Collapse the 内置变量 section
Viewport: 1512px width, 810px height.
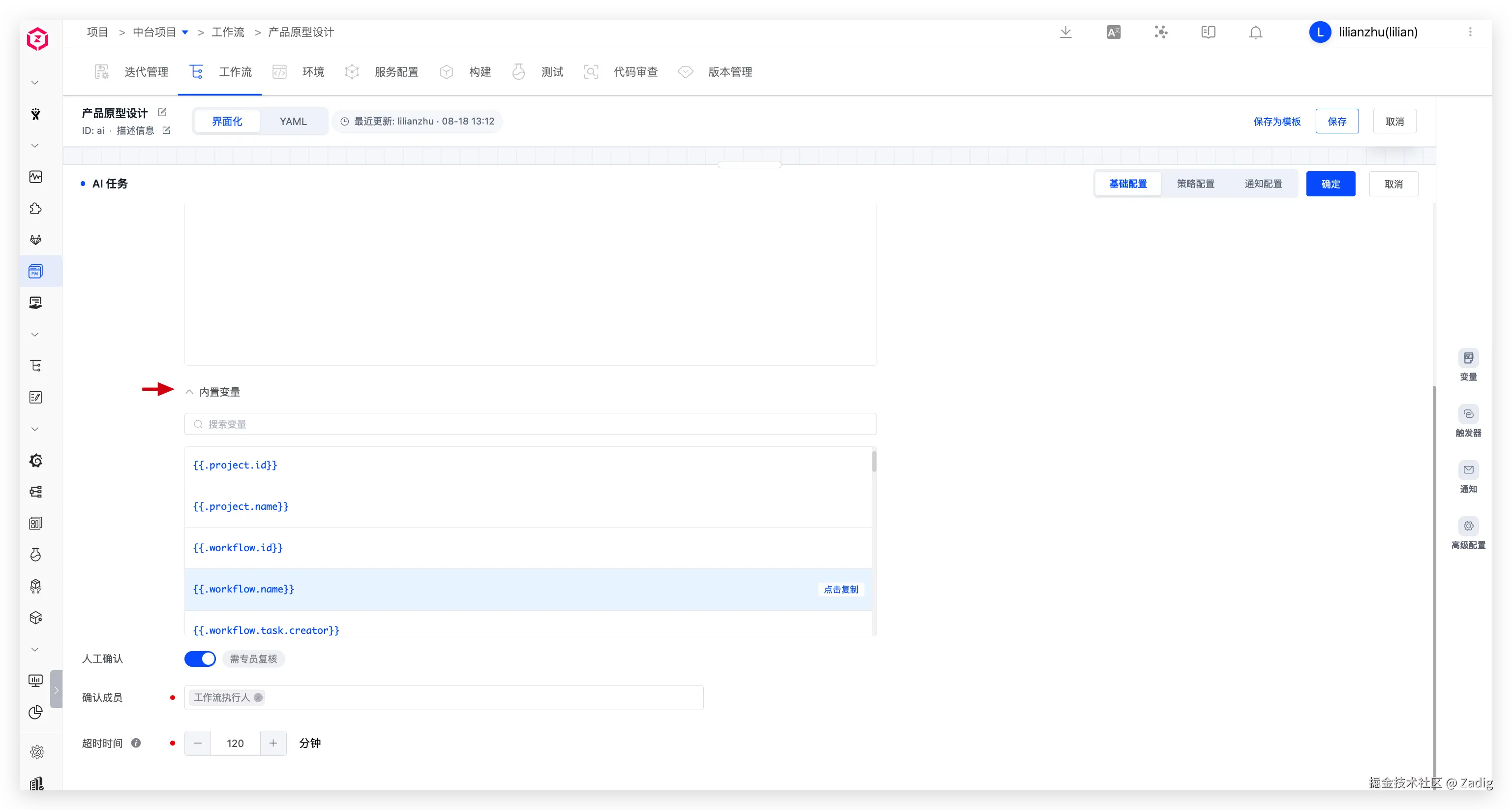tap(189, 392)
